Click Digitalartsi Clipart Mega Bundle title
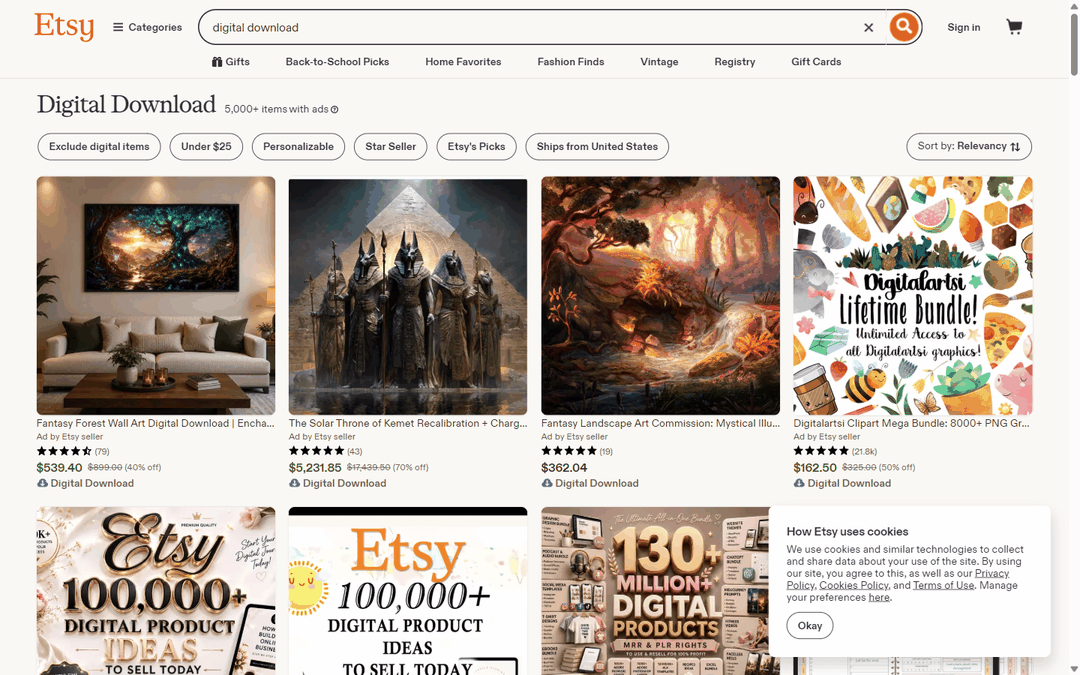Screen dimensions: 1080x675 [912, 424]
